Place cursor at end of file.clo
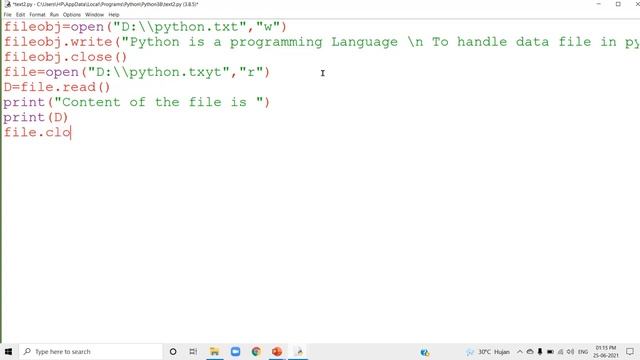The image size is (640, 360). [x=71, y=133]
